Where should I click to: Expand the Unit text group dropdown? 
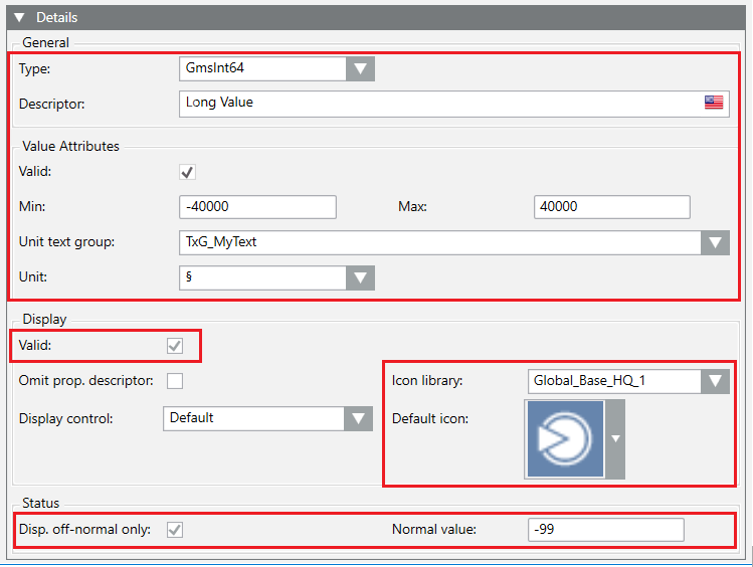pyautogui.click(x=714, y=243)
